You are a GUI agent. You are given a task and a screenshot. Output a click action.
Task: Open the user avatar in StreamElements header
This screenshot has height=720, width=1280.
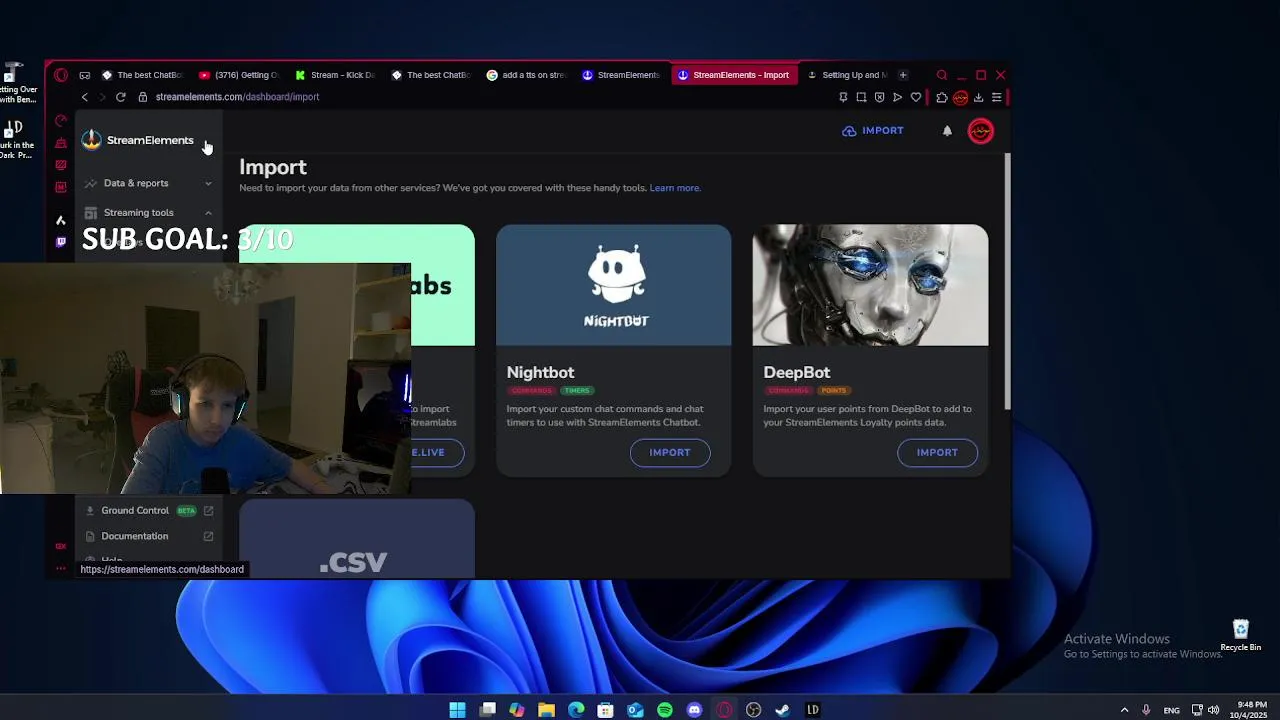[981, 131]
